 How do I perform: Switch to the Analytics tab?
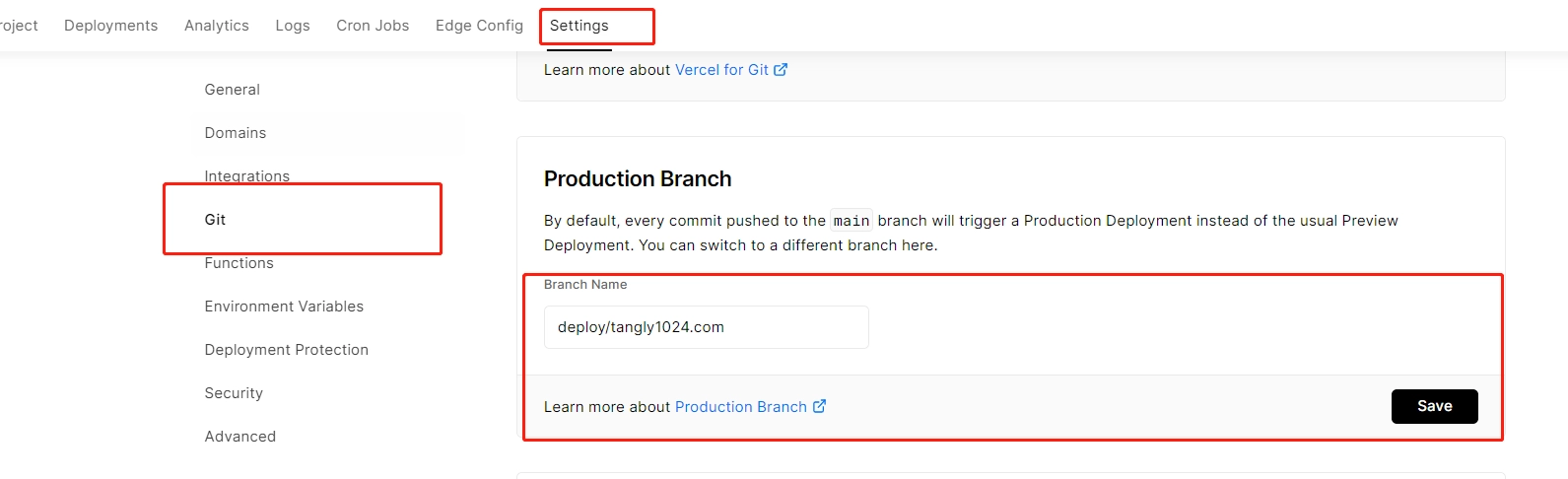click(217, 26)
